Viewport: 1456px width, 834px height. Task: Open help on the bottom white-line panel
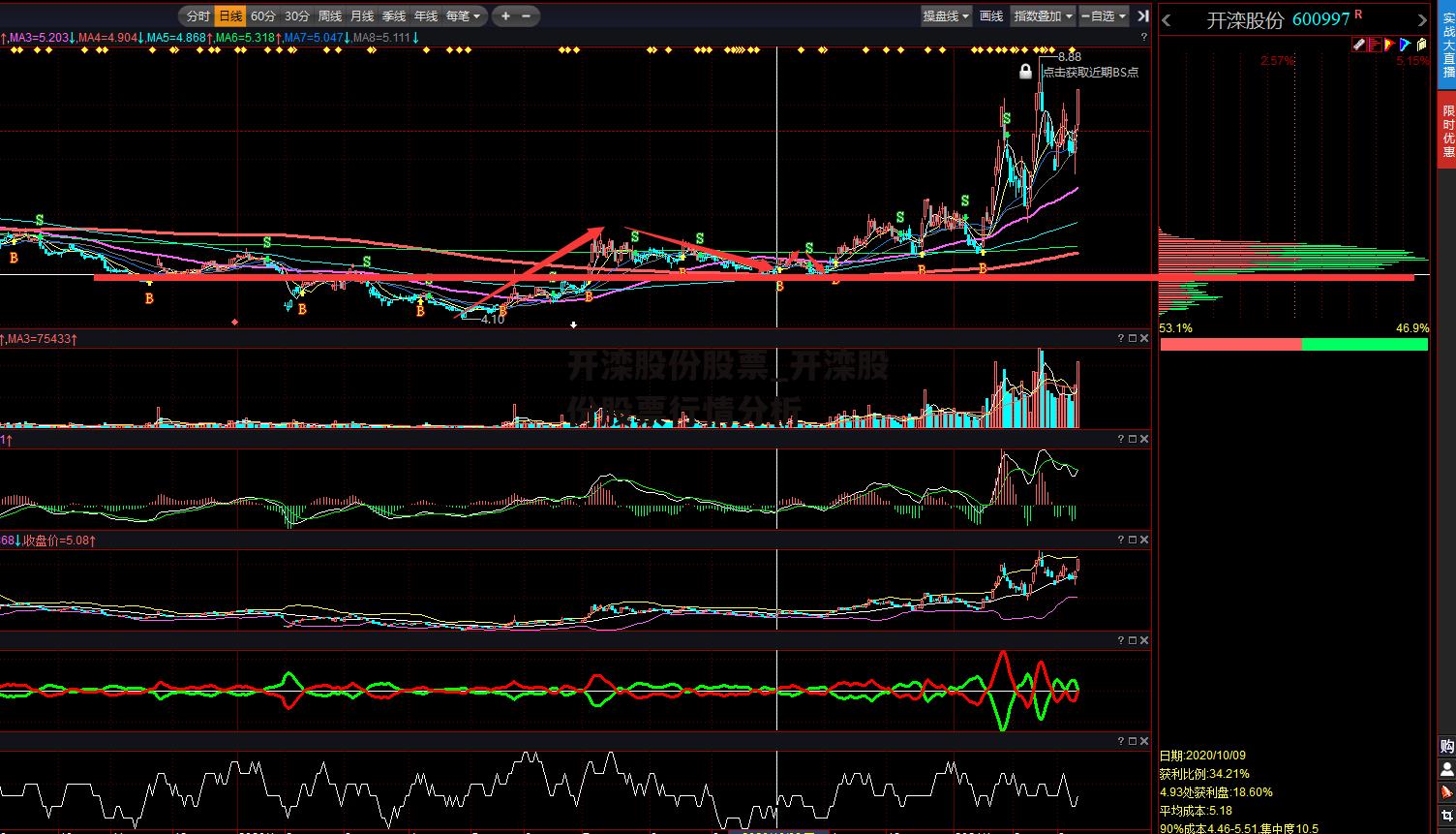pyautogui.click(x=1121, y=741)
